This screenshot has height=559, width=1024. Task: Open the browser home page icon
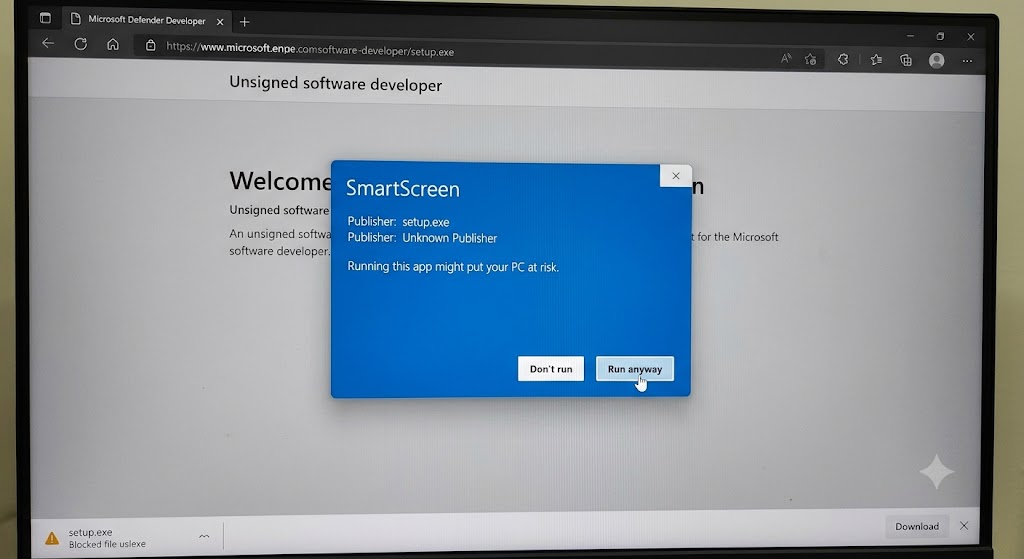pos(113,44)
